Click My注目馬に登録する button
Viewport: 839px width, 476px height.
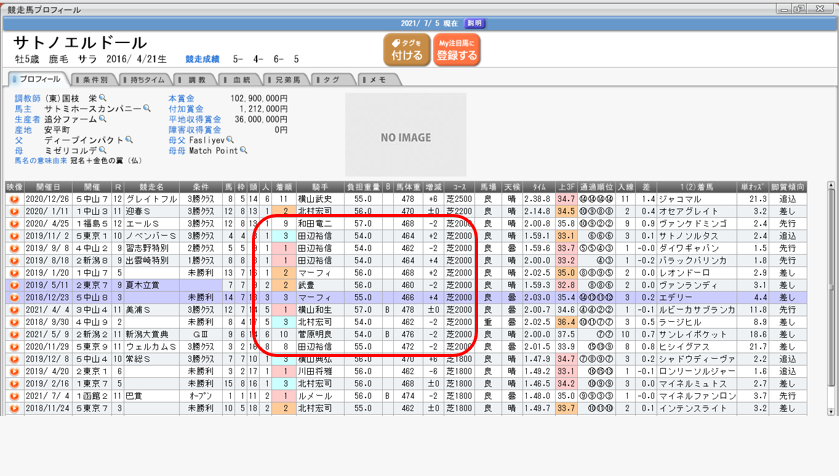tap(457, 50)
